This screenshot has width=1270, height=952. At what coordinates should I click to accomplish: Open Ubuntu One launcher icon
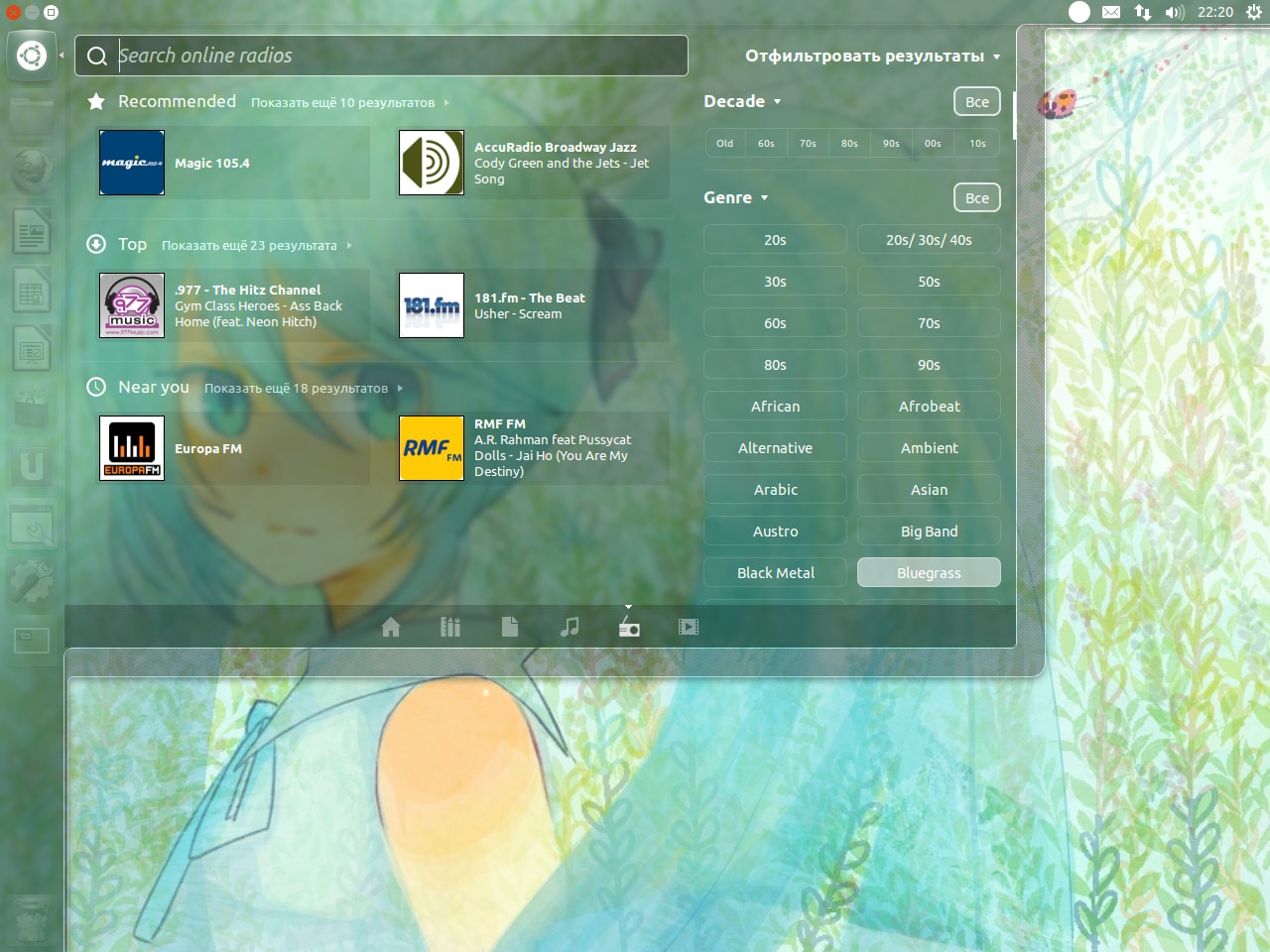[32, 466]
